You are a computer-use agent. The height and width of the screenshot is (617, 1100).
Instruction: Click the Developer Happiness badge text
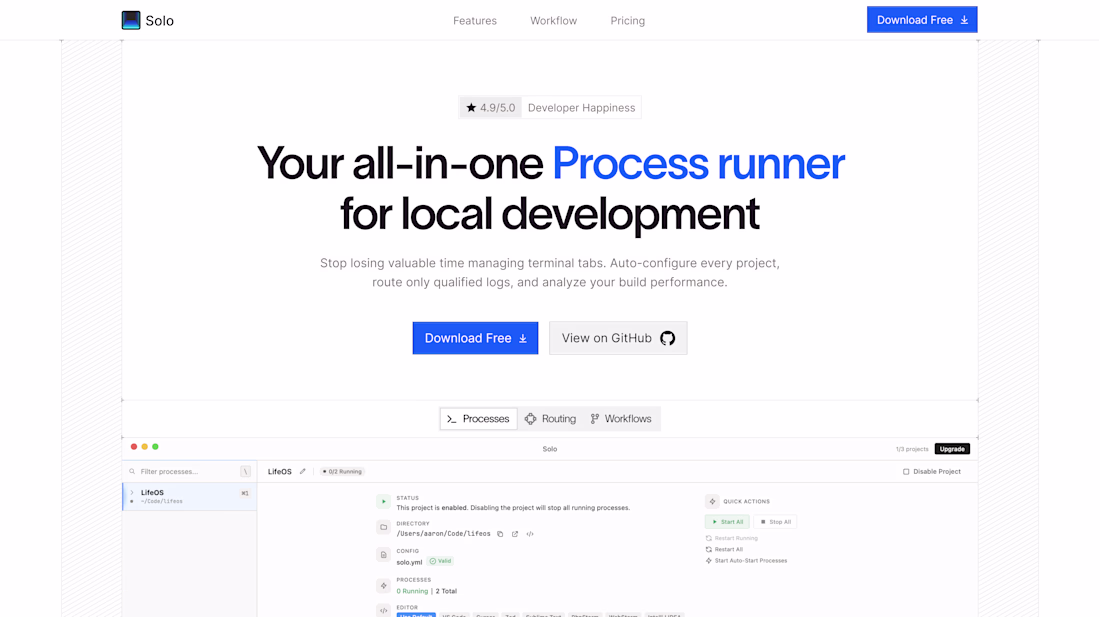tap(582, 107)
